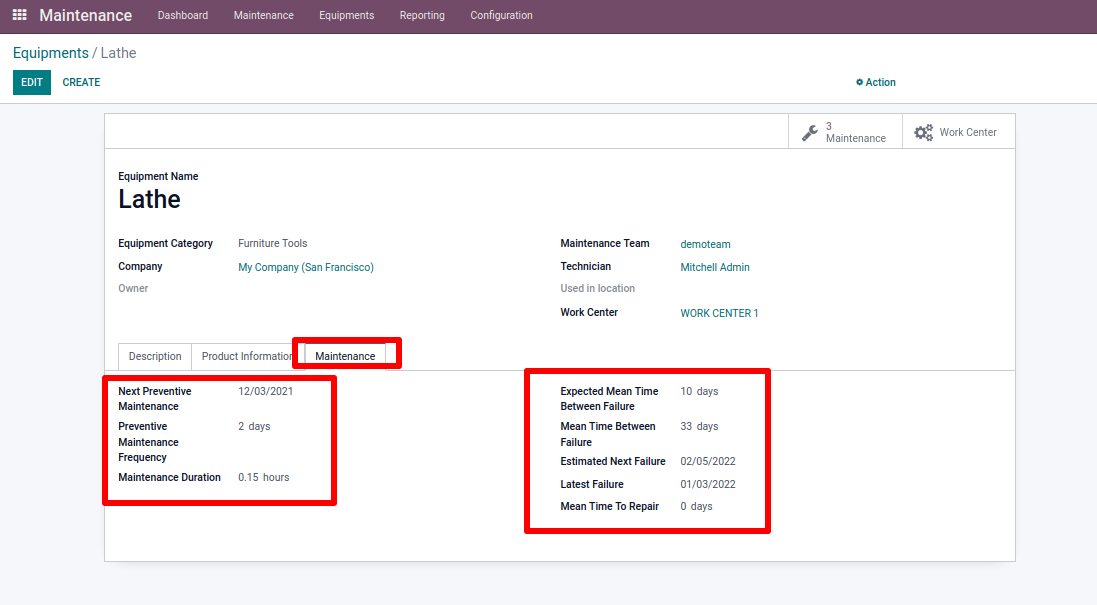This screenshot has height=605, width=1097.
Task: Click the Equipment Category label
Action: point(165,243)
